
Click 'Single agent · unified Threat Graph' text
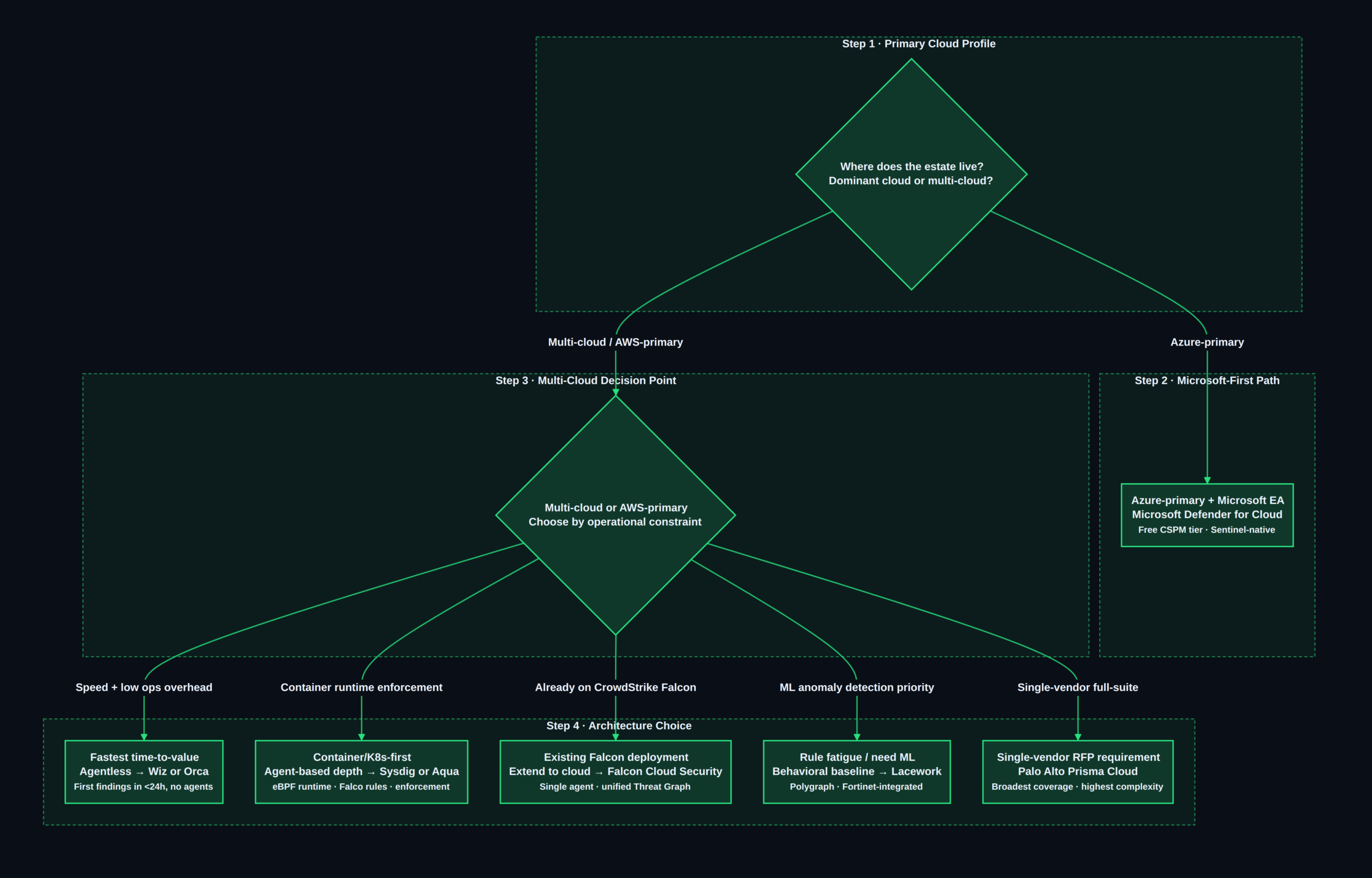615,787
